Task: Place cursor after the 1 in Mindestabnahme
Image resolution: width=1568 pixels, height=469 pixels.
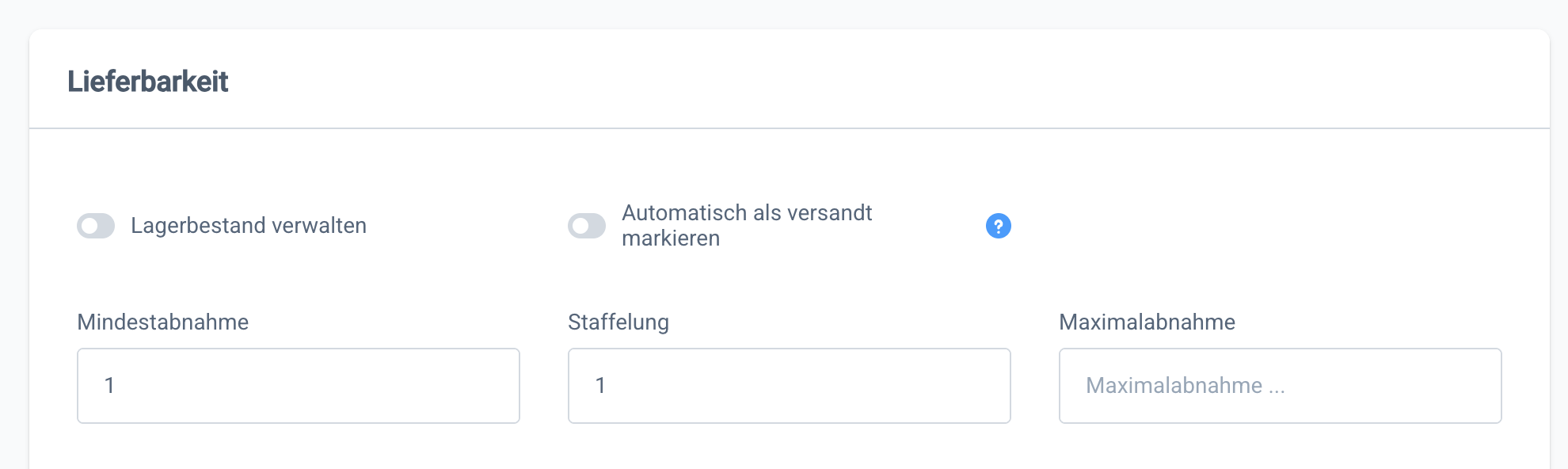Action: click(117, 386)
